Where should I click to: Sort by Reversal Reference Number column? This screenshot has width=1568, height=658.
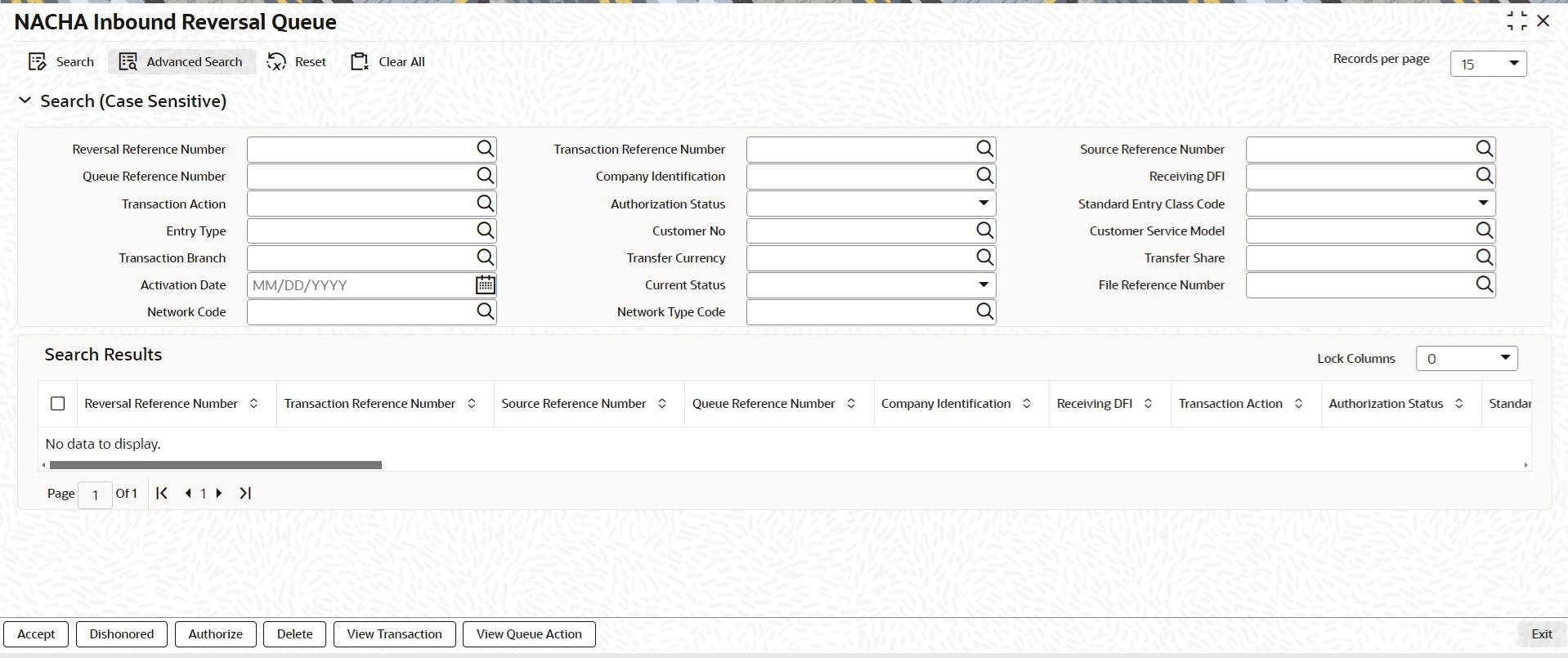pos(253,404)
